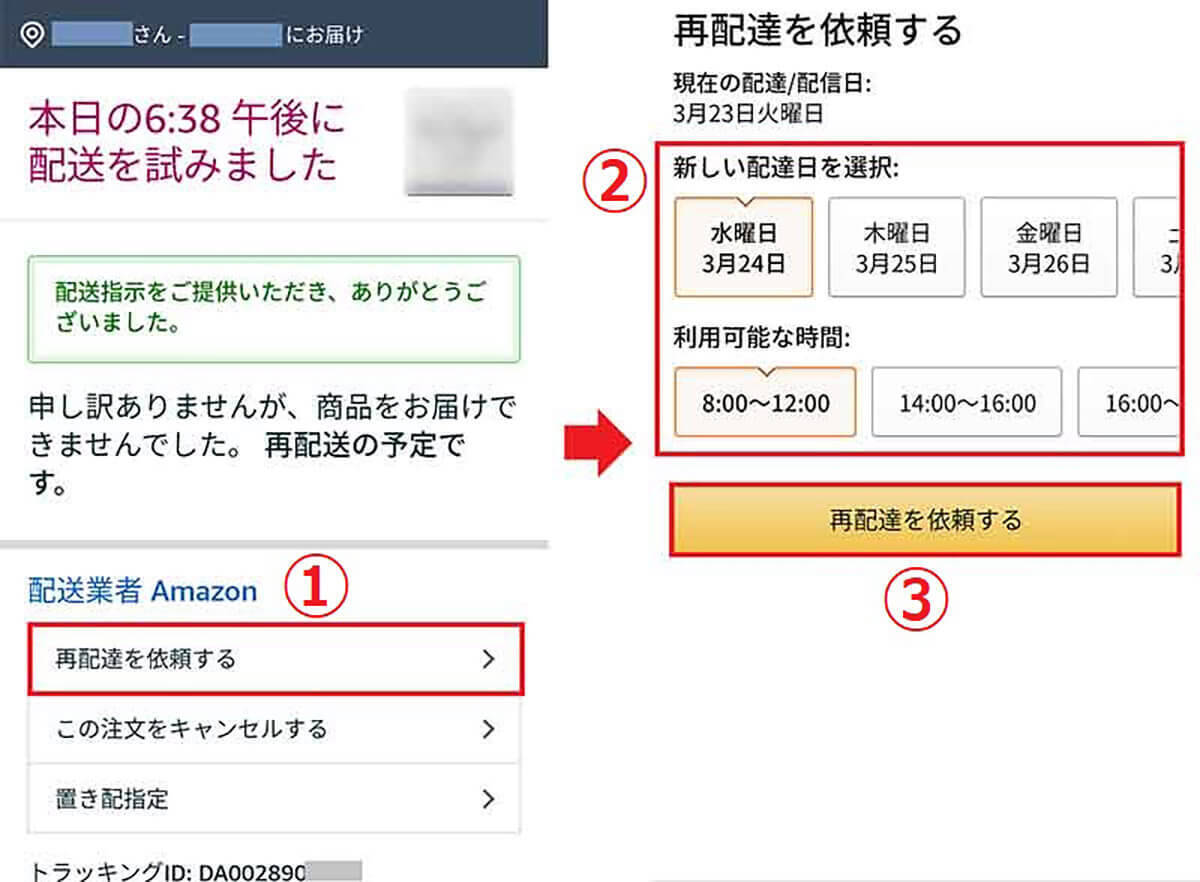Select 金曜日 3月26日 delivery date

1049,247
